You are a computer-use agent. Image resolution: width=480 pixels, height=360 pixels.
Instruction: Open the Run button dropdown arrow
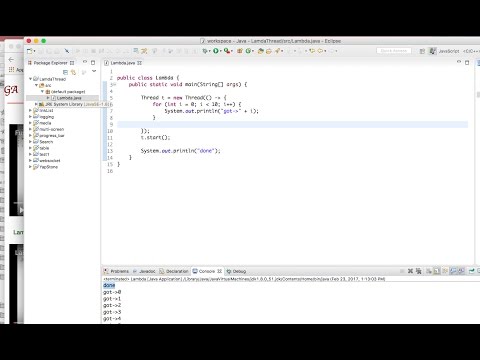(220, 51)
